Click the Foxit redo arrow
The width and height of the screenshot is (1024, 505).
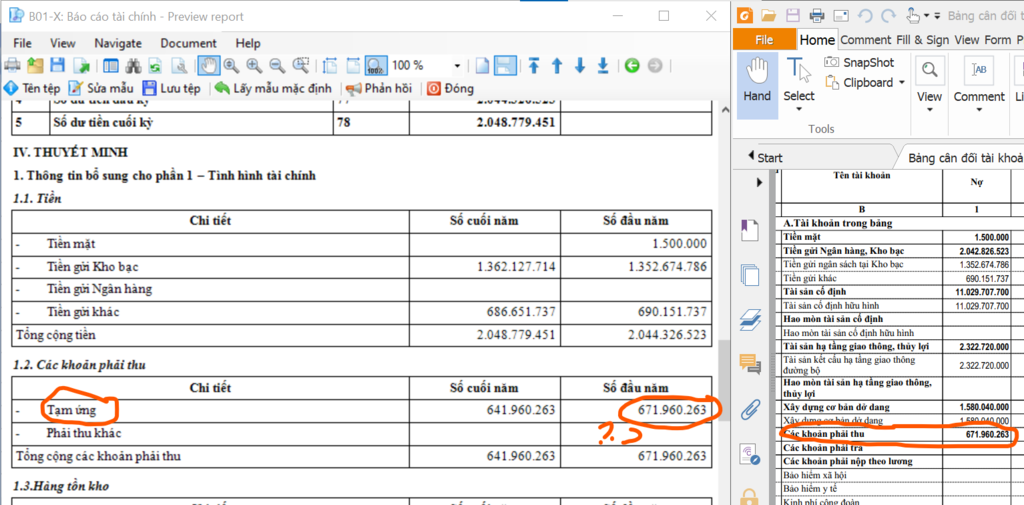888,15
